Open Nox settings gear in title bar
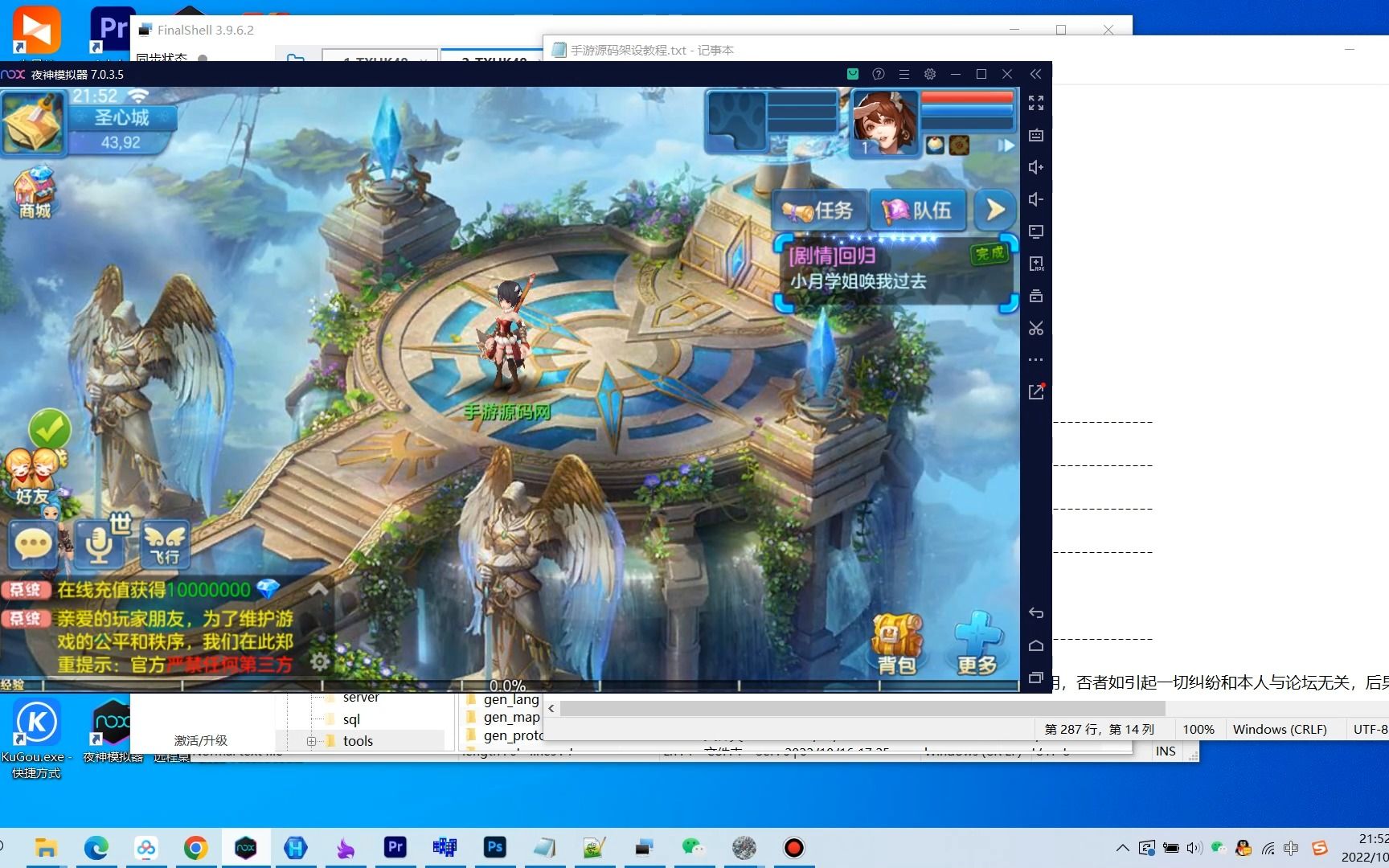The image size is (1389, 868). [930, 74]
